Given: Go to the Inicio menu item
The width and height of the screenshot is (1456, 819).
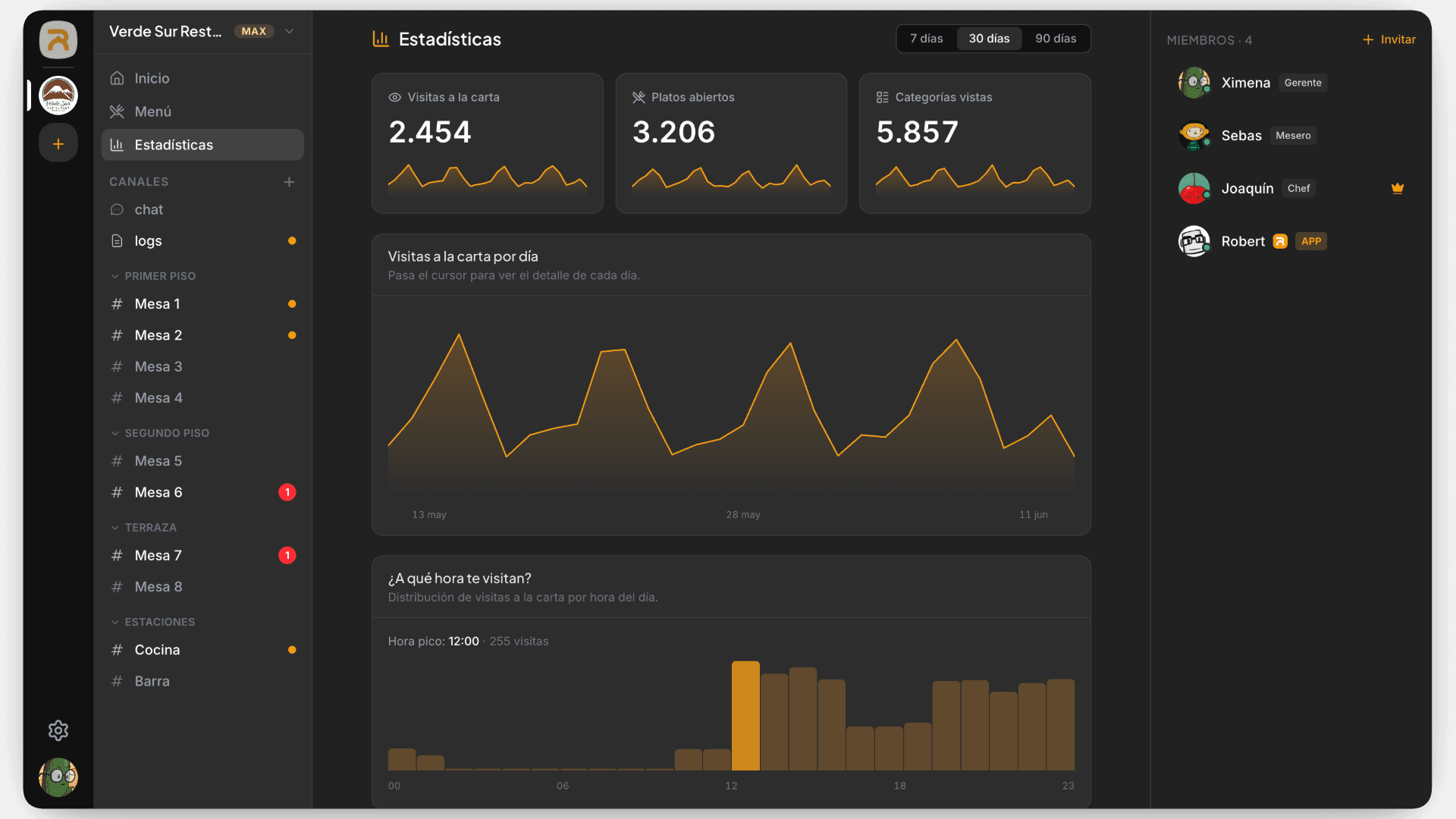Looking at the screenshot, I should click(202, 78).
